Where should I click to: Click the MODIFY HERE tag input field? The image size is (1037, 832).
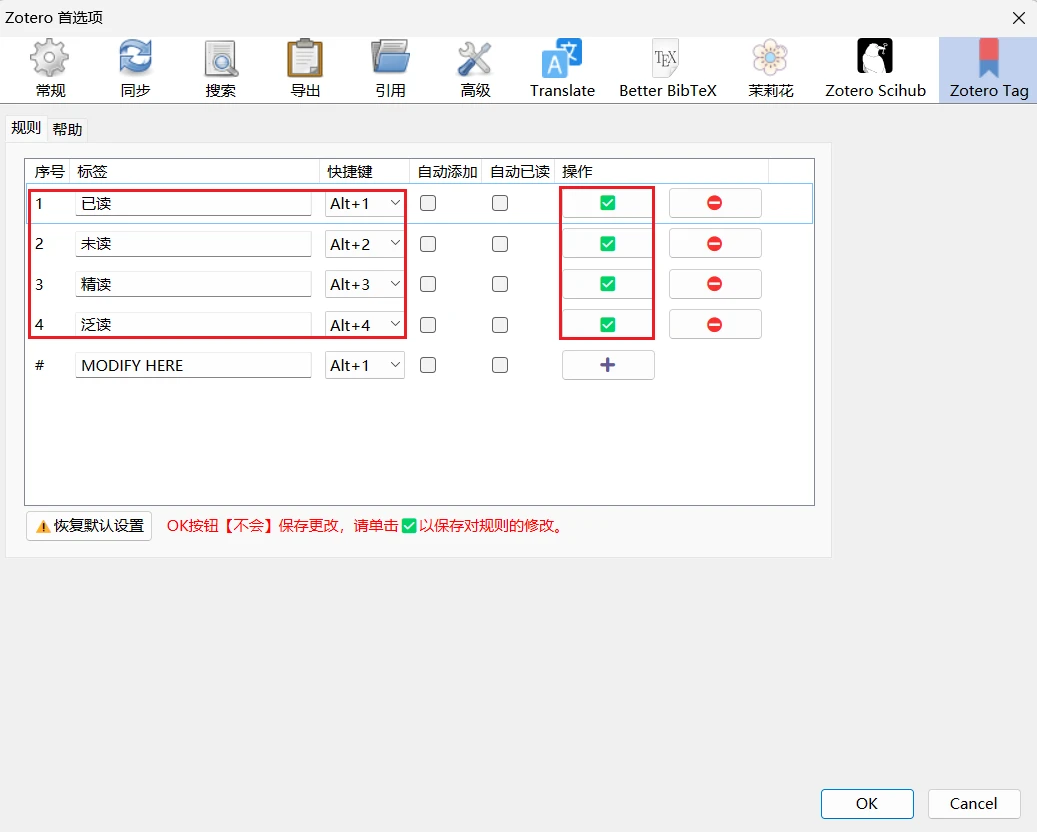pyautogui.click(x=193, y=365)
